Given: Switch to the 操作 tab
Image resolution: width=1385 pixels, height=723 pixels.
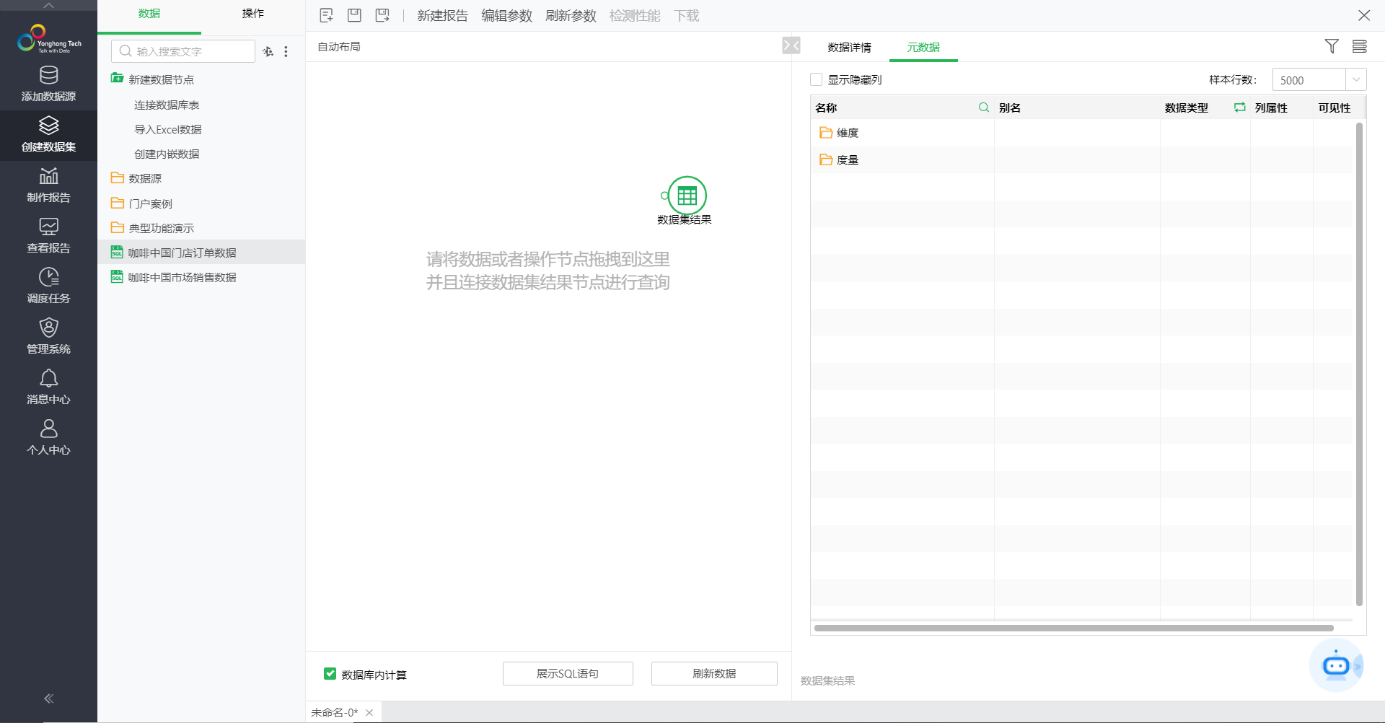Looking at the screenshot, I should click(253, 14).
